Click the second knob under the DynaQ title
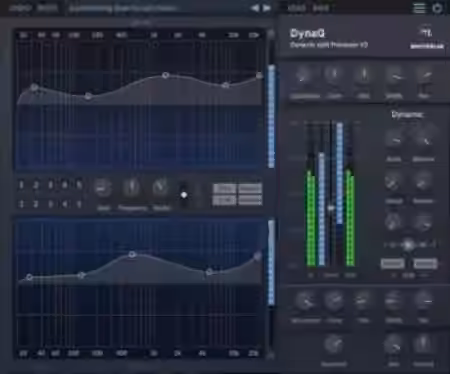Screen dimensions: 450x374 tap(333, 75)
